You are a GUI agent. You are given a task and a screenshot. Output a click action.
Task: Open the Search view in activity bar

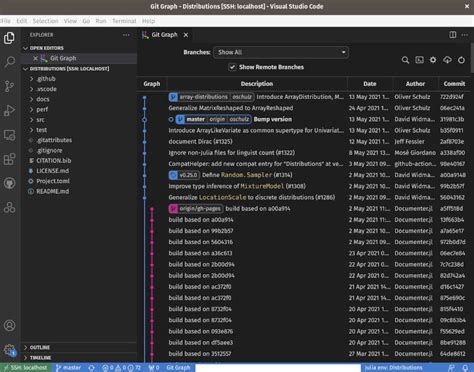point(9,62)
